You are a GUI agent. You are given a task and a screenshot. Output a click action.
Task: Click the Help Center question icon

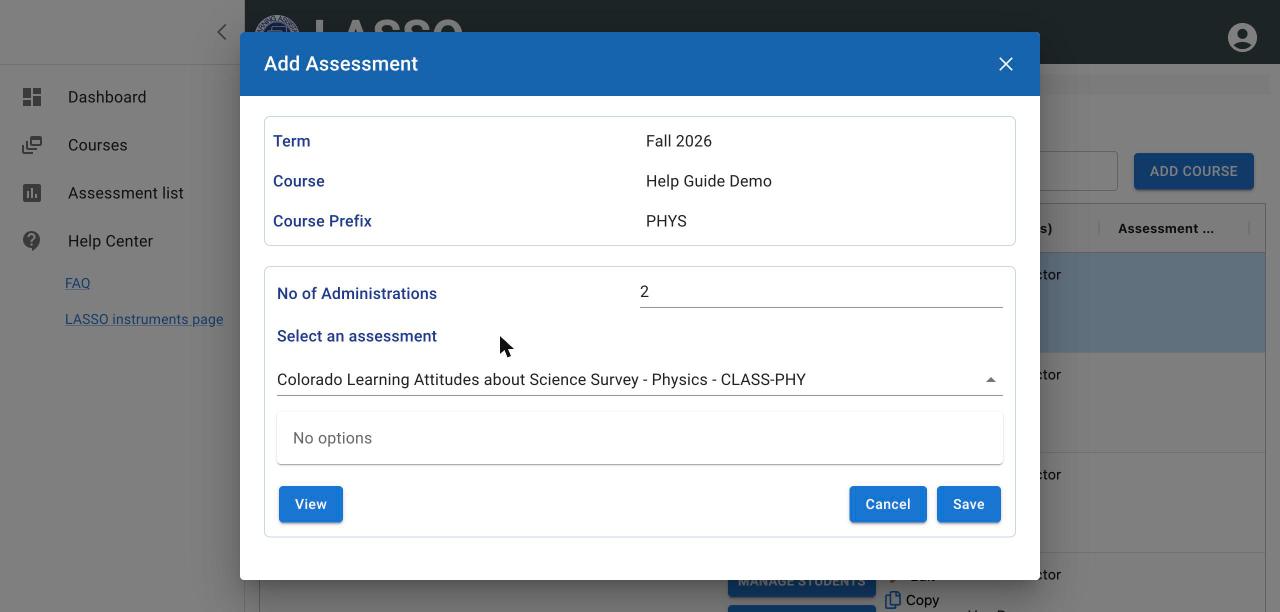click(x=32, y=241)
